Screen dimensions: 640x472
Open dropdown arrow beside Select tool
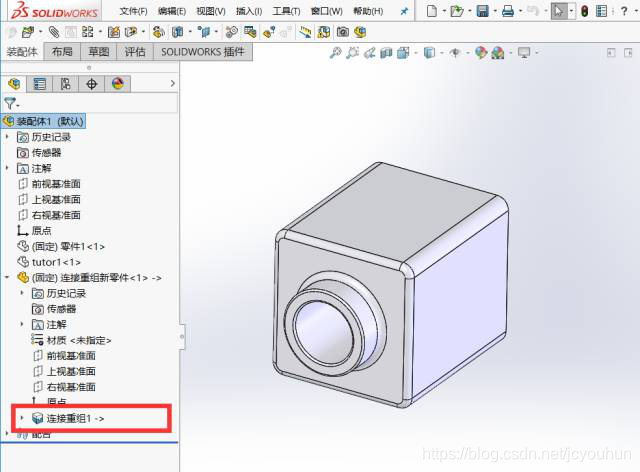[x=571, y=11]
